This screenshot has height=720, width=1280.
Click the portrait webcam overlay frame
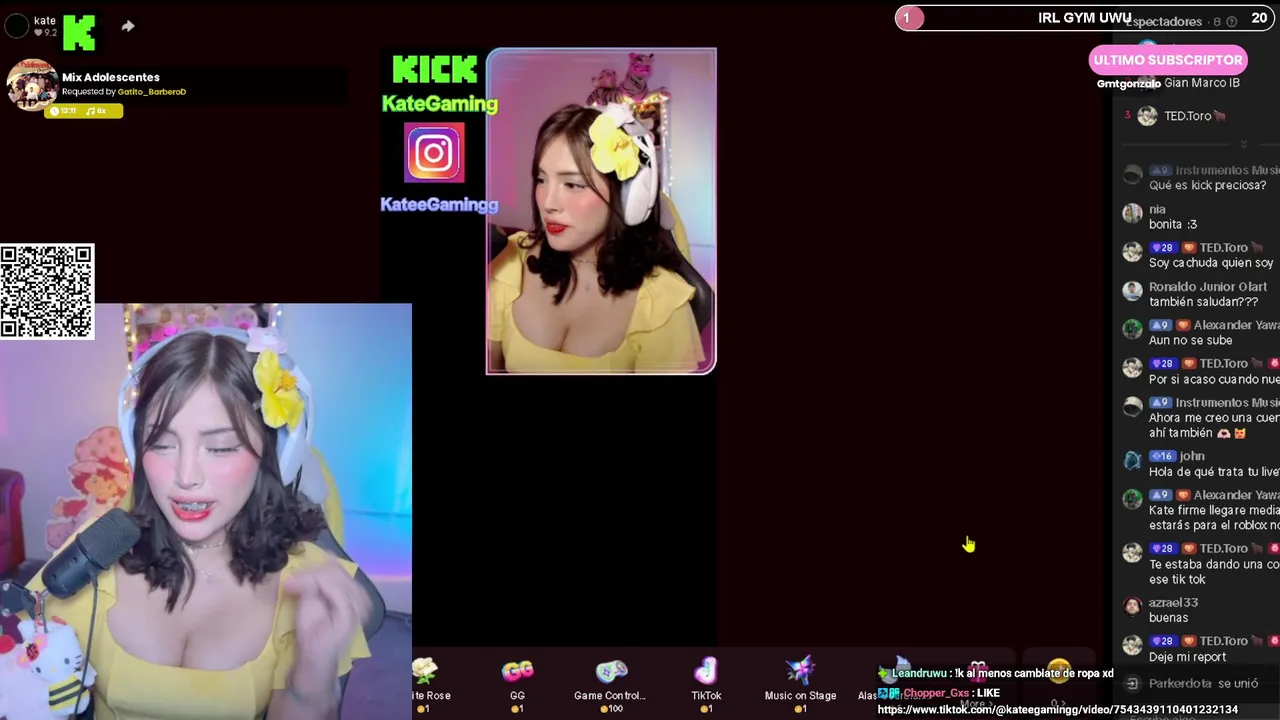[601, 211]
